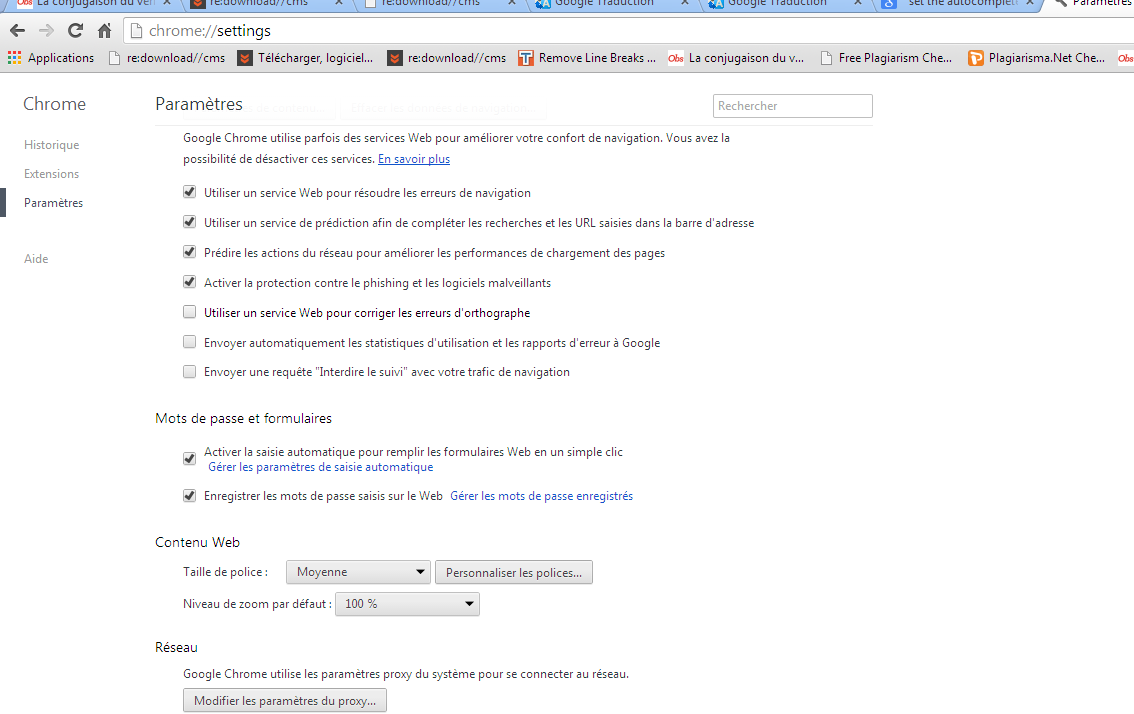The height and width of the screenshot is (714, 1134).
Task: Uncheck Prédire les actions du réseau
Action: tap(189, 252)
